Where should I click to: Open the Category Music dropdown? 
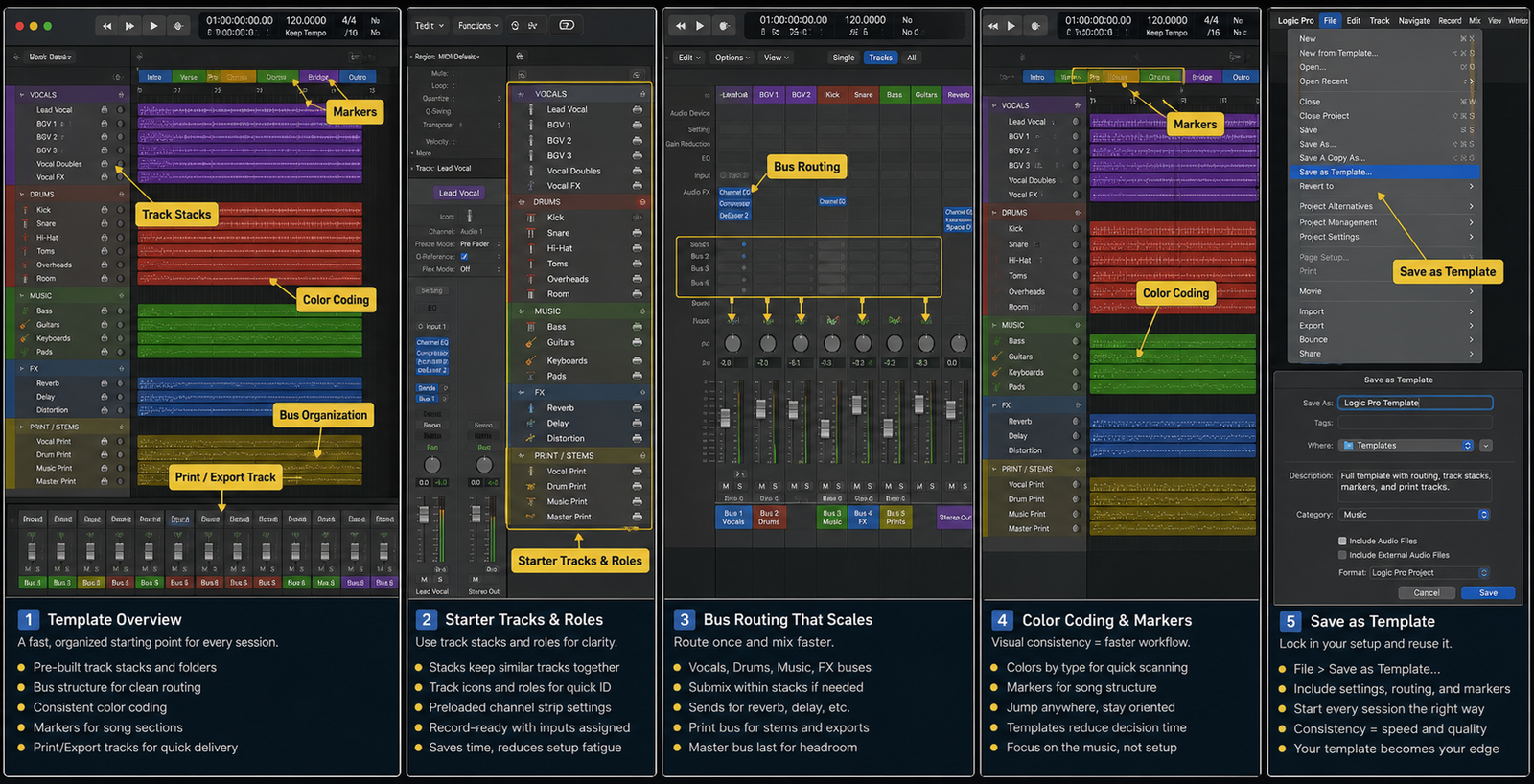(1415, 515)
